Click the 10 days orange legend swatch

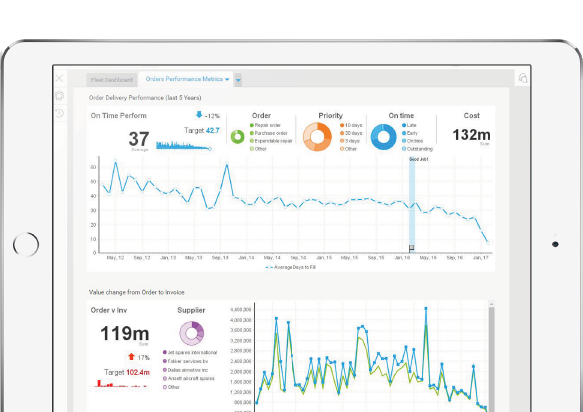(x=342, y=125)
